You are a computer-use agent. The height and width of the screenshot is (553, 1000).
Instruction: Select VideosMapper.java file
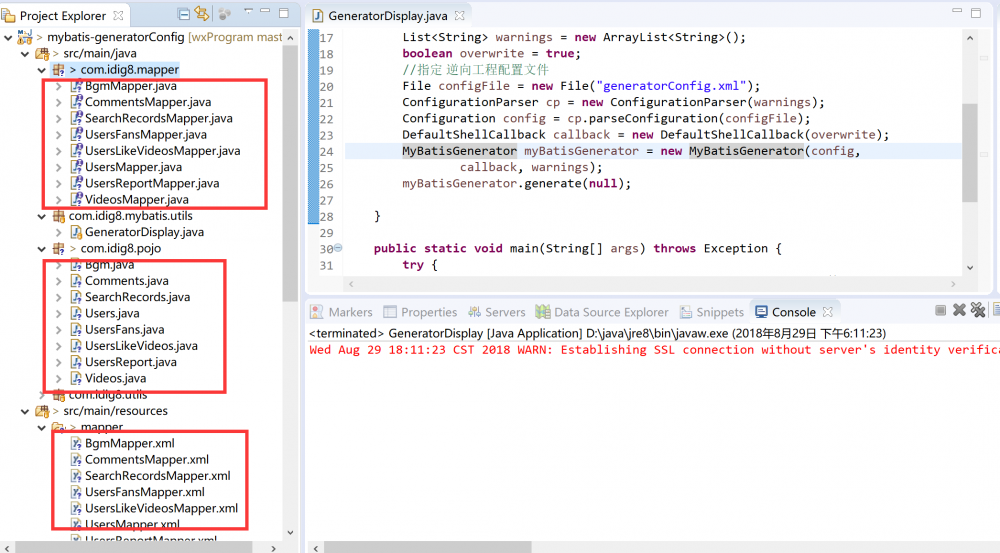click(136, 200)
